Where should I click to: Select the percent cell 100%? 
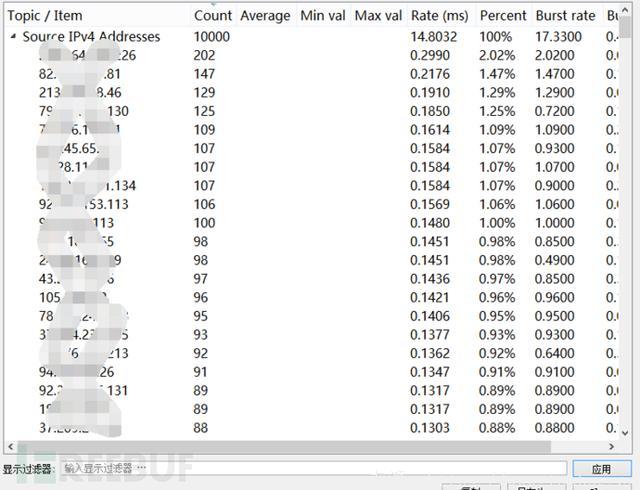496,37
